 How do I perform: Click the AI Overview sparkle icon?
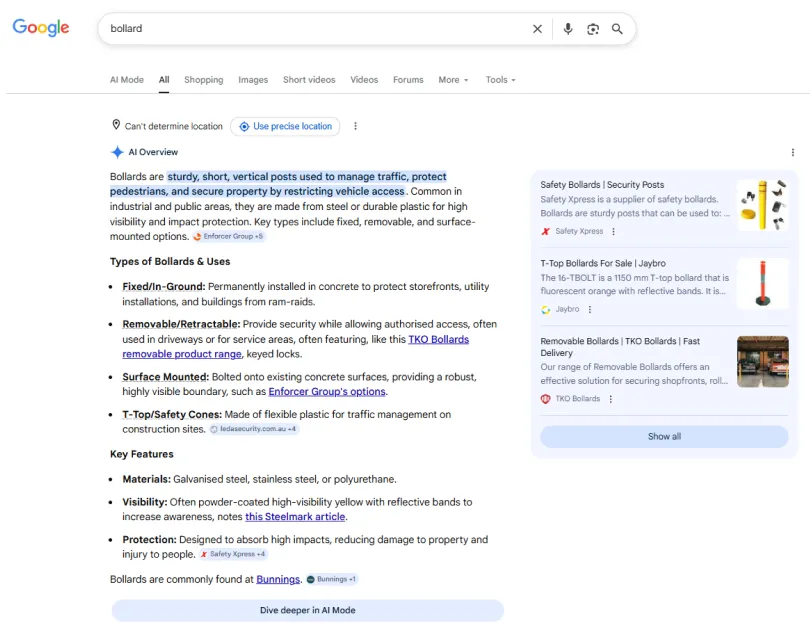click(x=117, y=152)
